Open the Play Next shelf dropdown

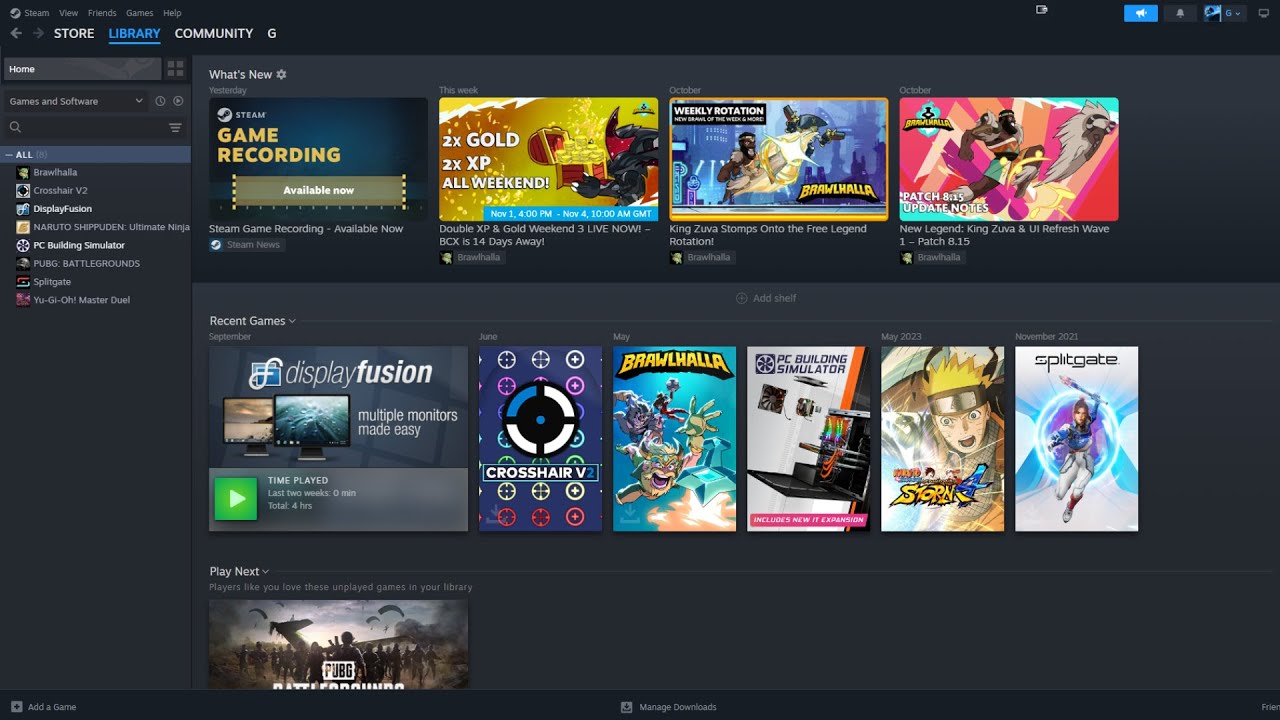tap(265, 572)
